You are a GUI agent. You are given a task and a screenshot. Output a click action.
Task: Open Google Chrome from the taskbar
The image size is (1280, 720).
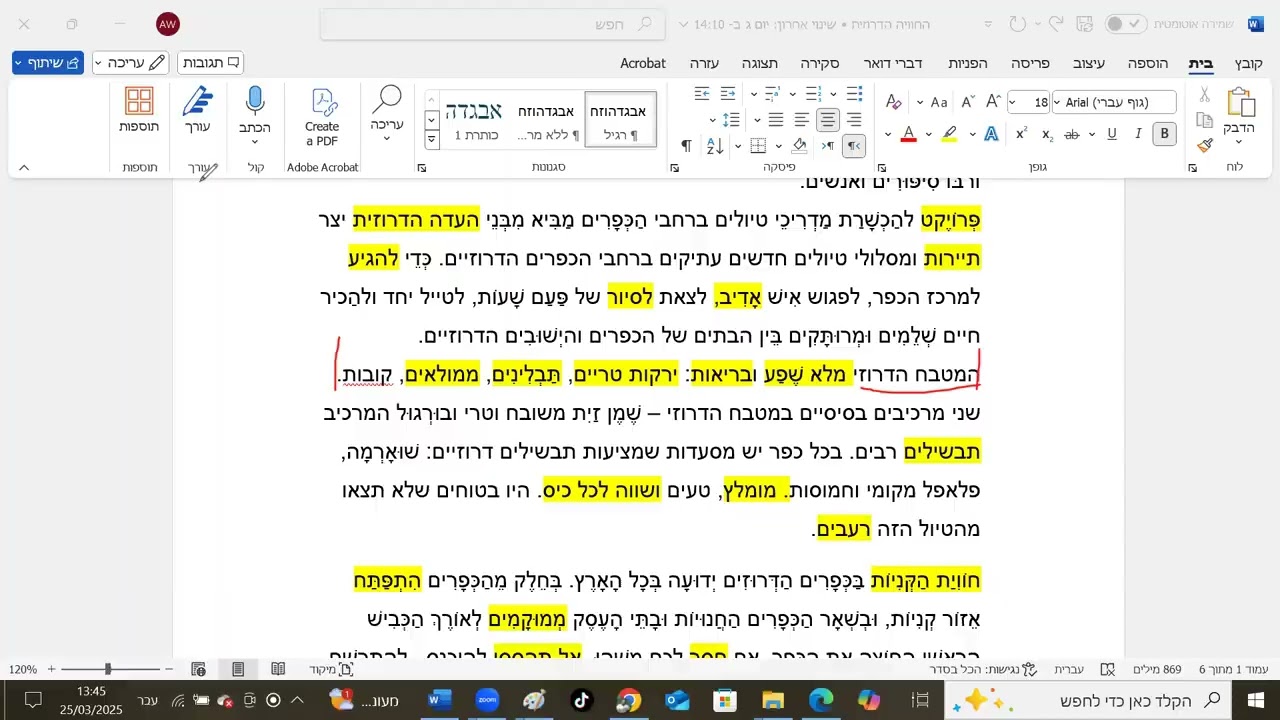tap(629, 700)
